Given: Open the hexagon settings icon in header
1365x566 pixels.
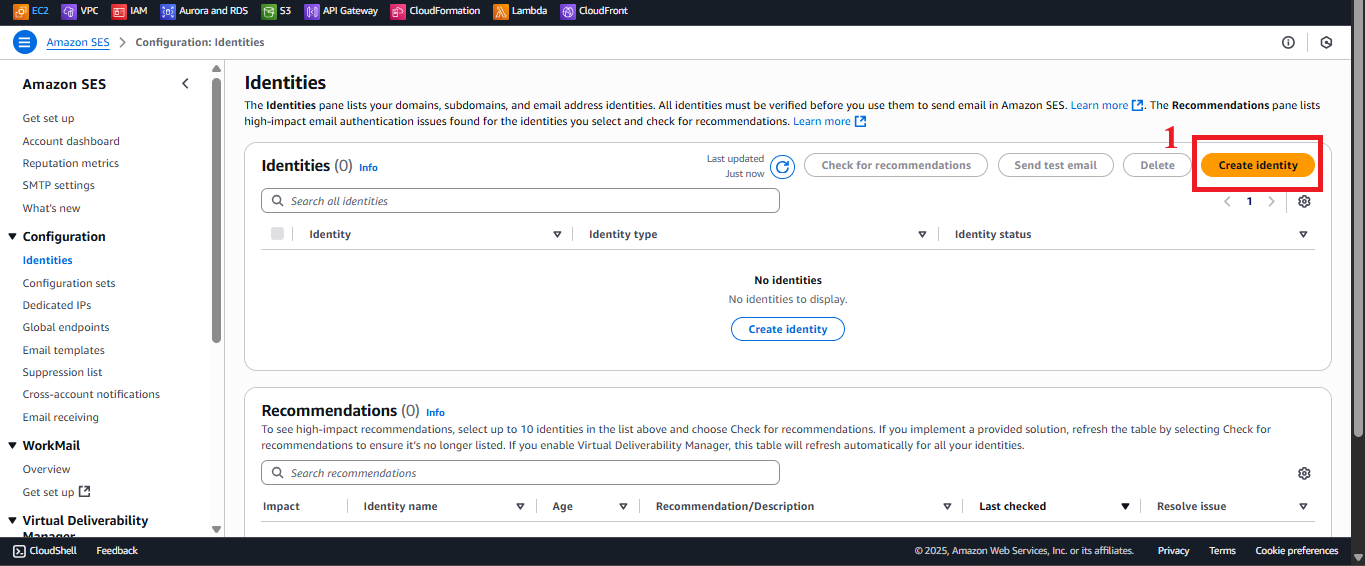Looking at the screenshot, I should [x=1326, y=43].
